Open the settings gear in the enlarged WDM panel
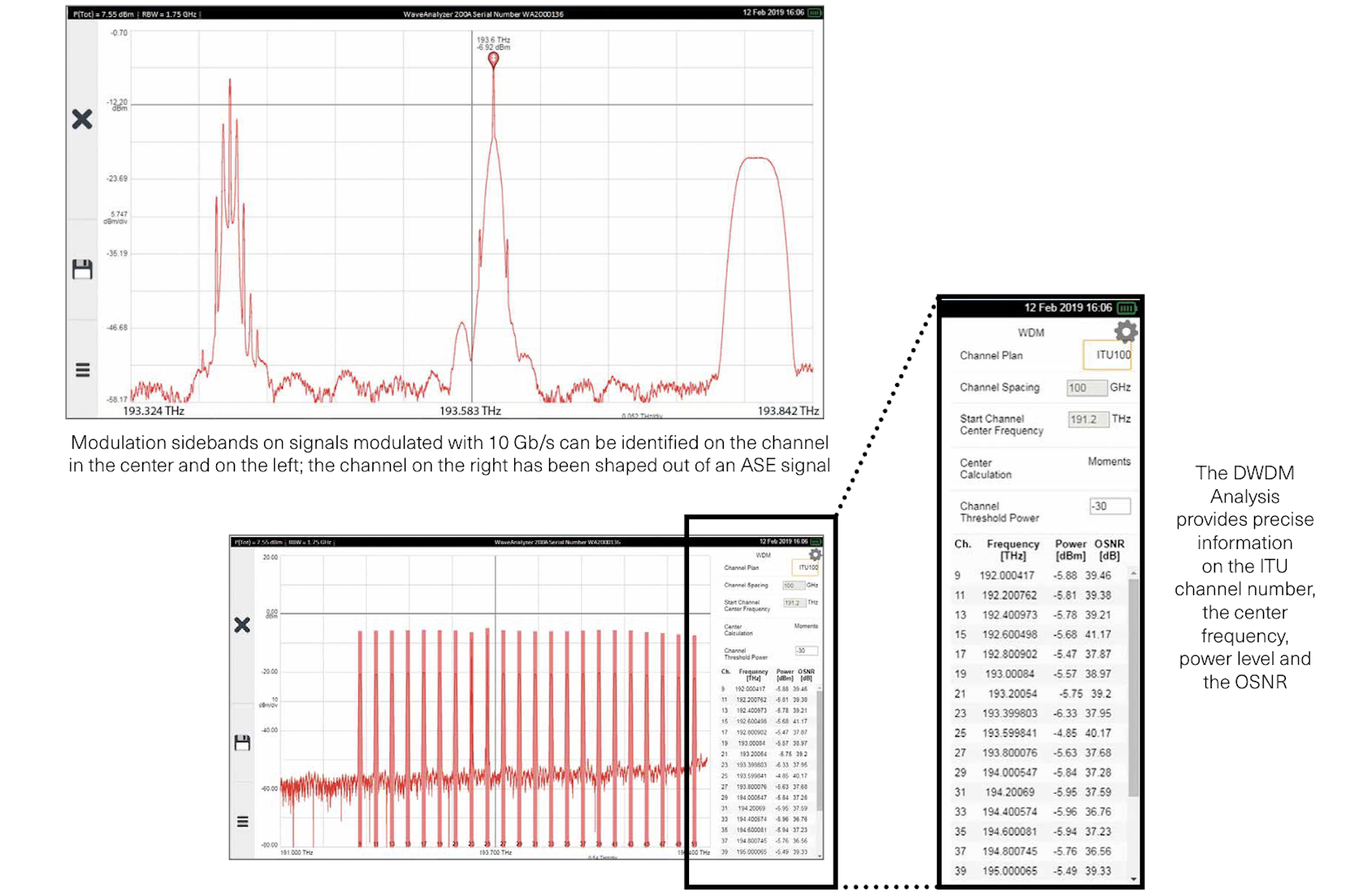 1125,332
